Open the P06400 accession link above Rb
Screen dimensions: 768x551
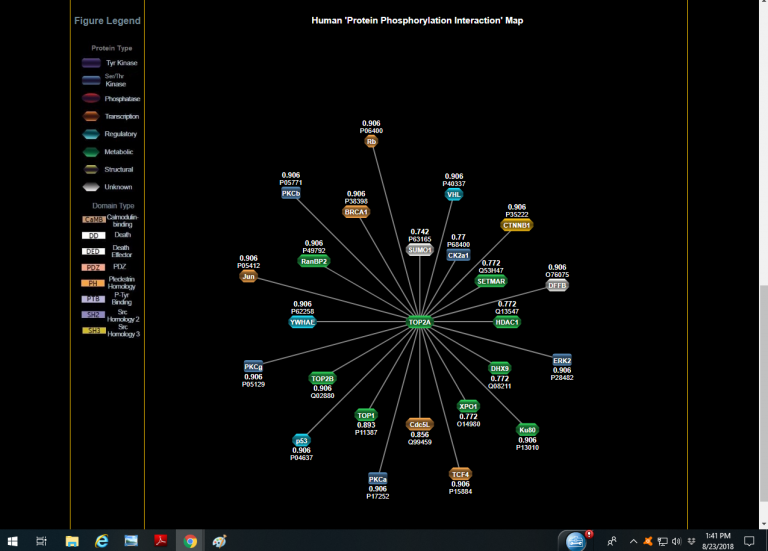pyautogui.click(x=372, y=131)
